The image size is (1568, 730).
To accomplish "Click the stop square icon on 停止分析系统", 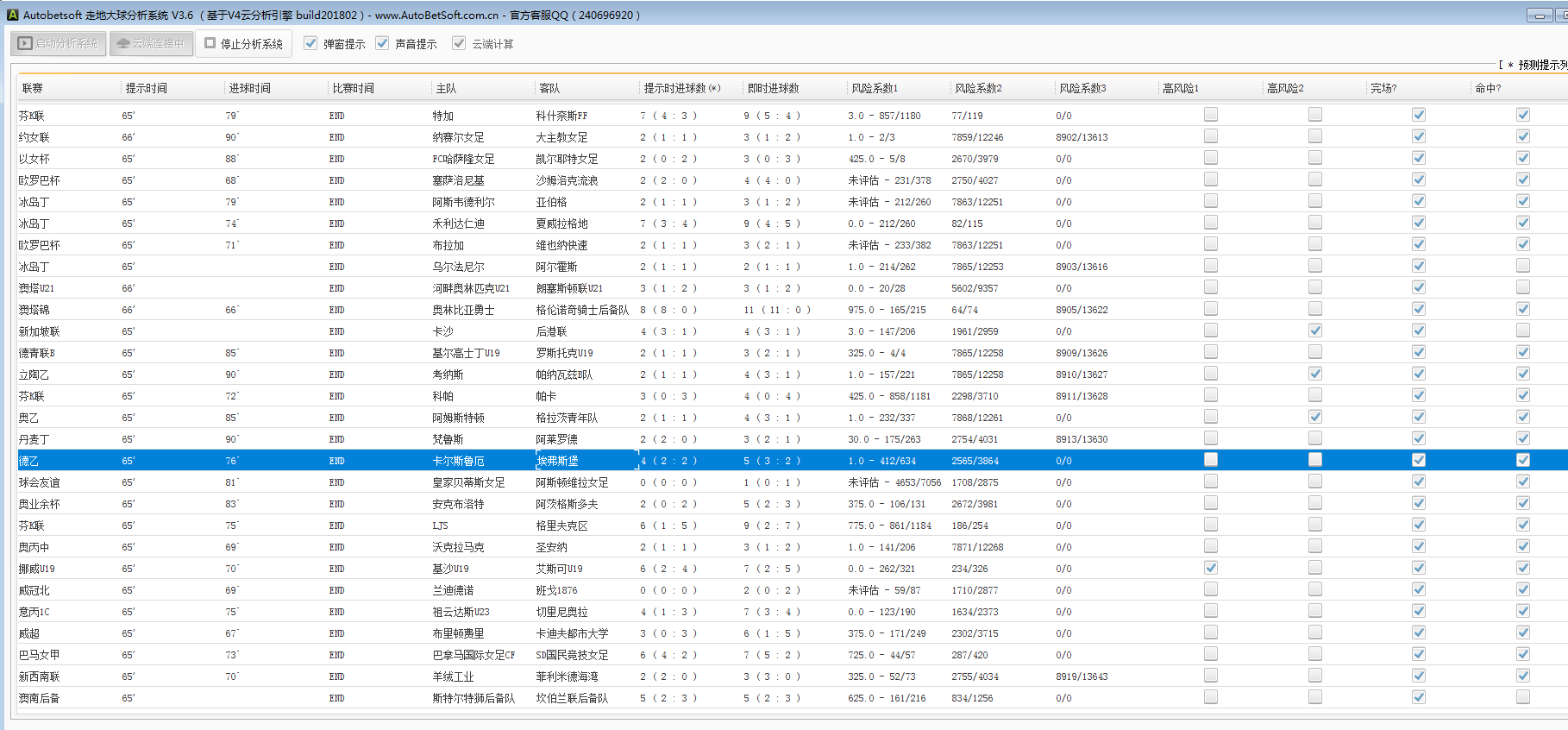I will point(210,43).
